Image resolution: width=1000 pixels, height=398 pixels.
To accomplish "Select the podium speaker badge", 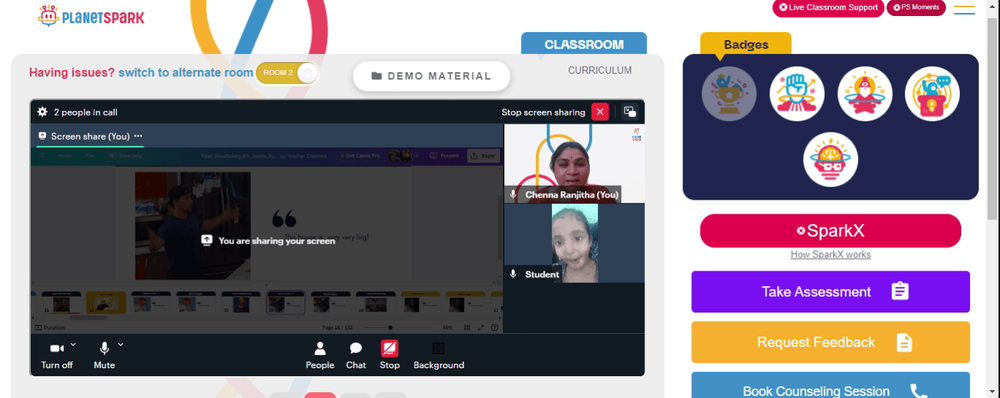I will pyautogui.click(x=932, y=94).
